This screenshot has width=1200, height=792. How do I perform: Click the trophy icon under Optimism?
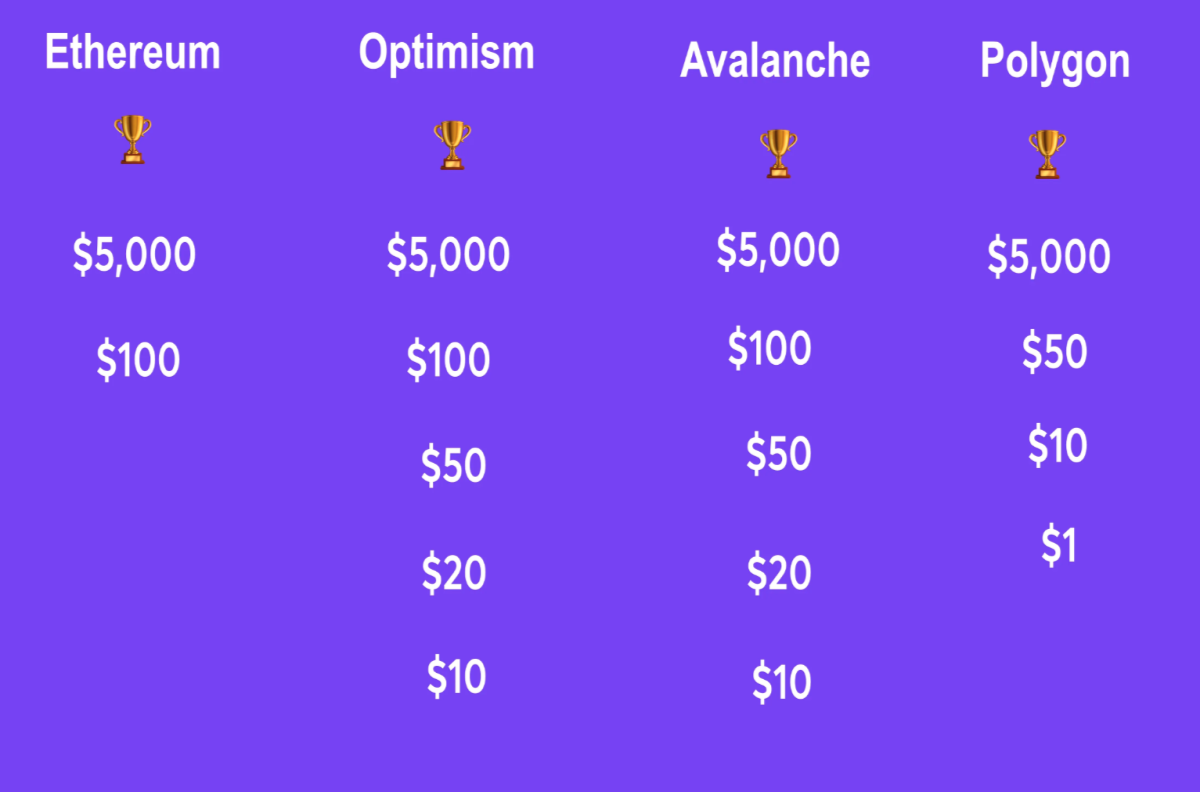pyautogui.click(x=452, y=145)
